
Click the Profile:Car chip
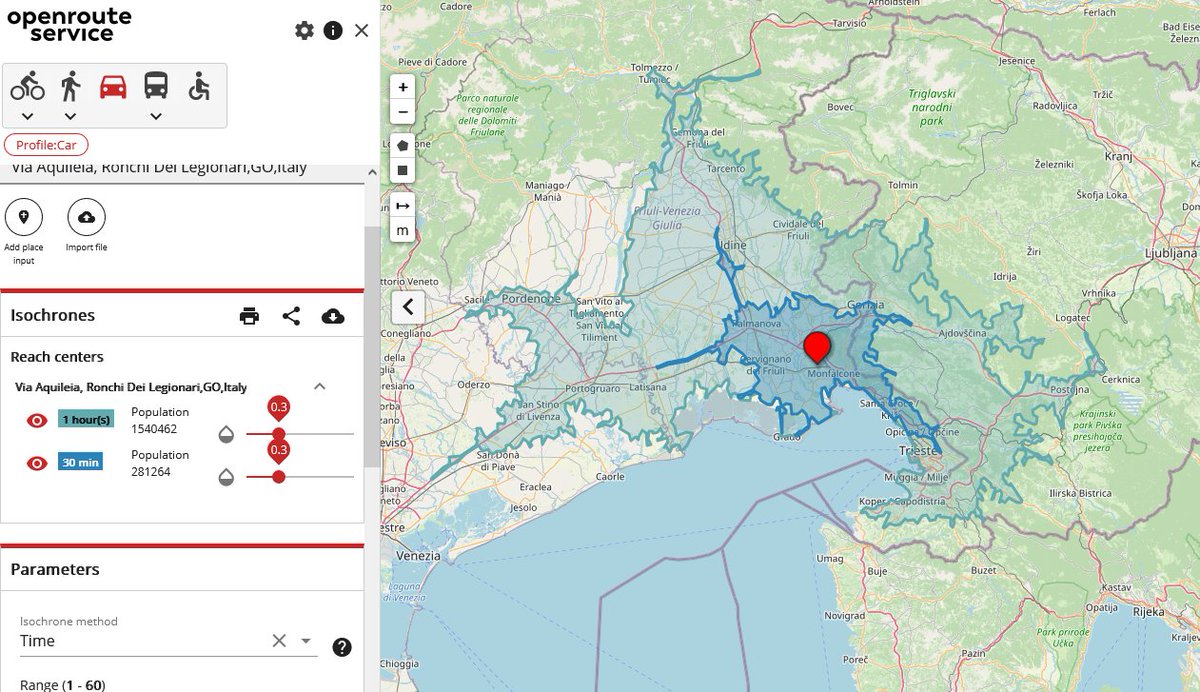[46, 145]
